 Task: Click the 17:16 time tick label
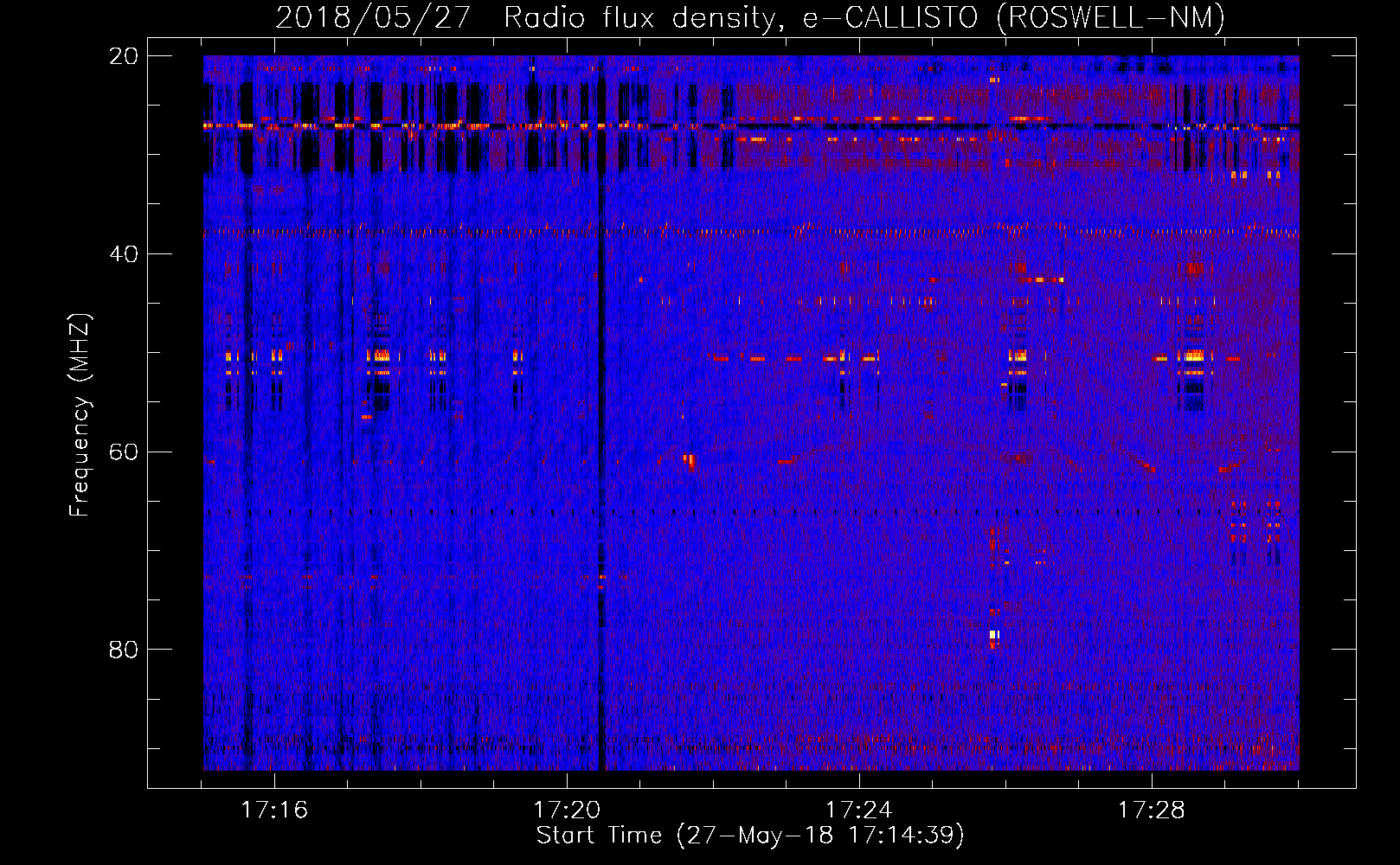(x=274, y=811)
